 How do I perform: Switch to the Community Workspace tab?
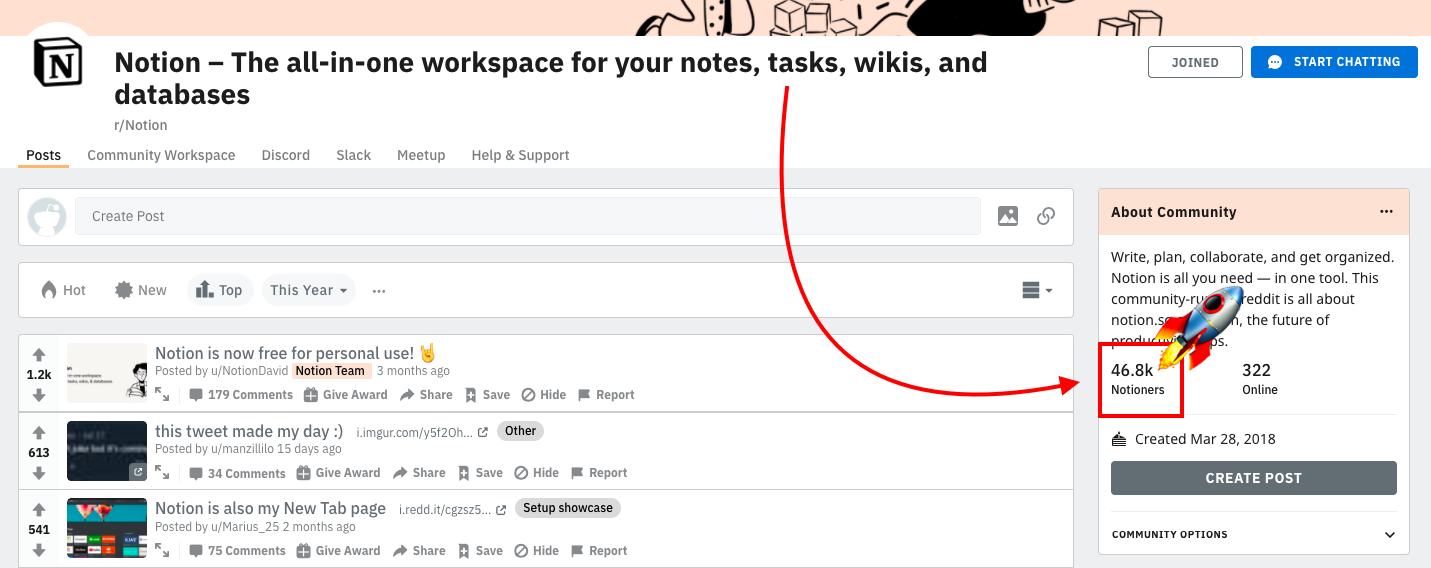(x=161, y=155)
